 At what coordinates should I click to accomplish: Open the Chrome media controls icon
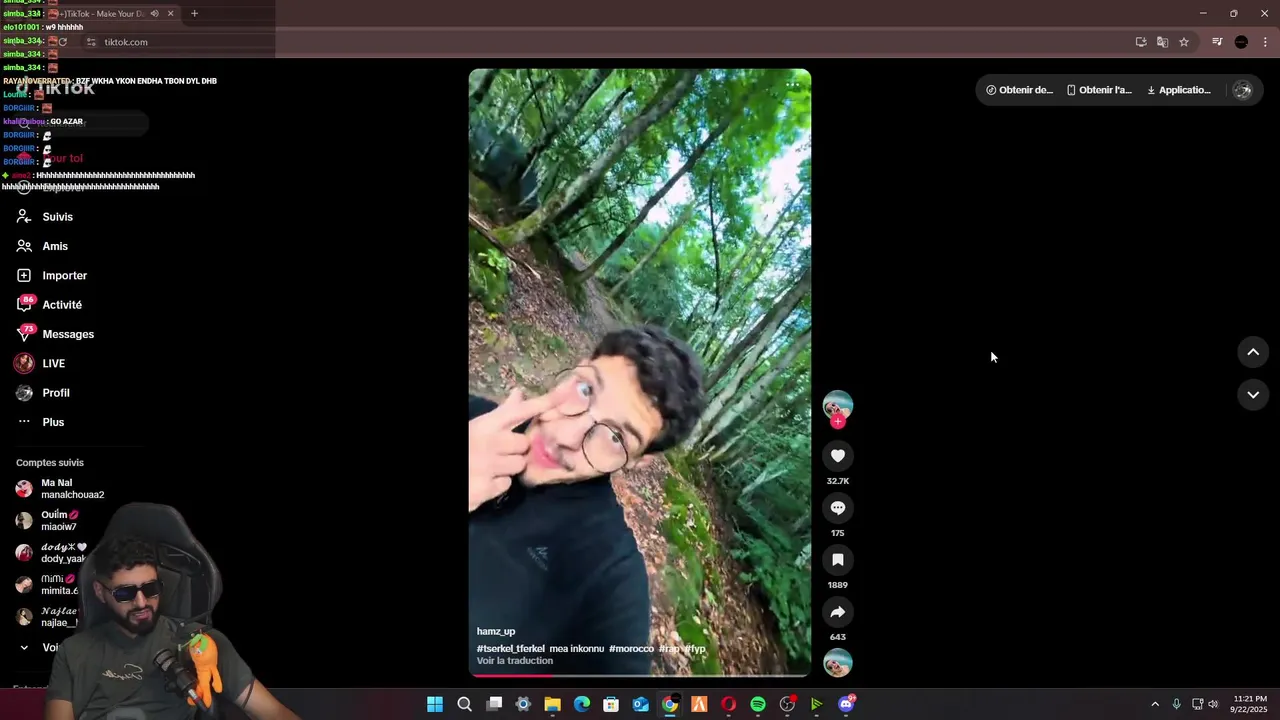click(1217, 42)
